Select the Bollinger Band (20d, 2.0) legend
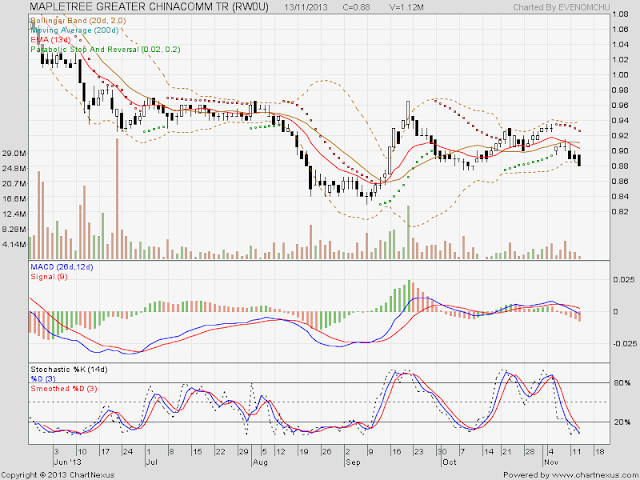Viewport: 640px width, 480px height. pos(78,20)
